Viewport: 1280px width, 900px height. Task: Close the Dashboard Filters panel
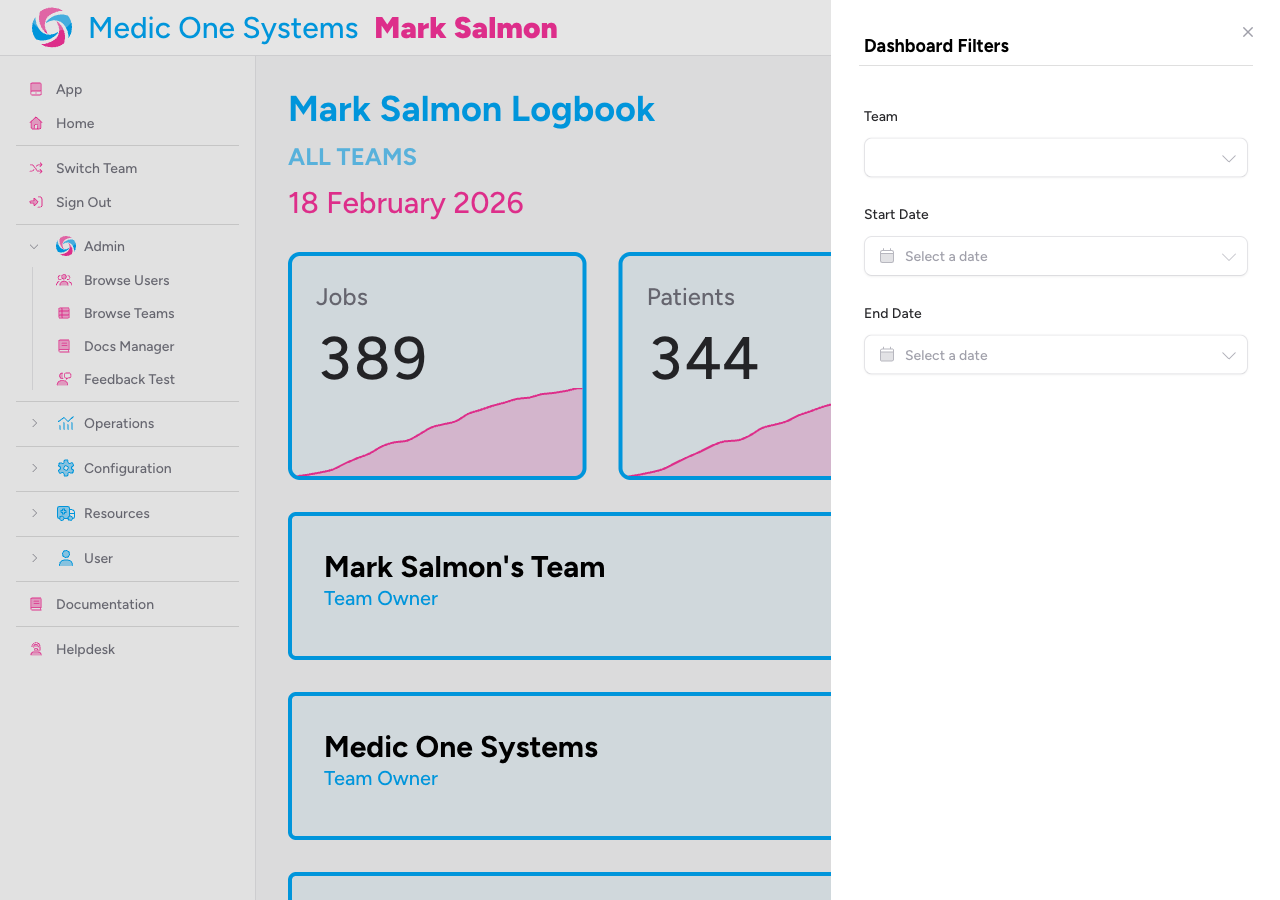(1247, 32)
